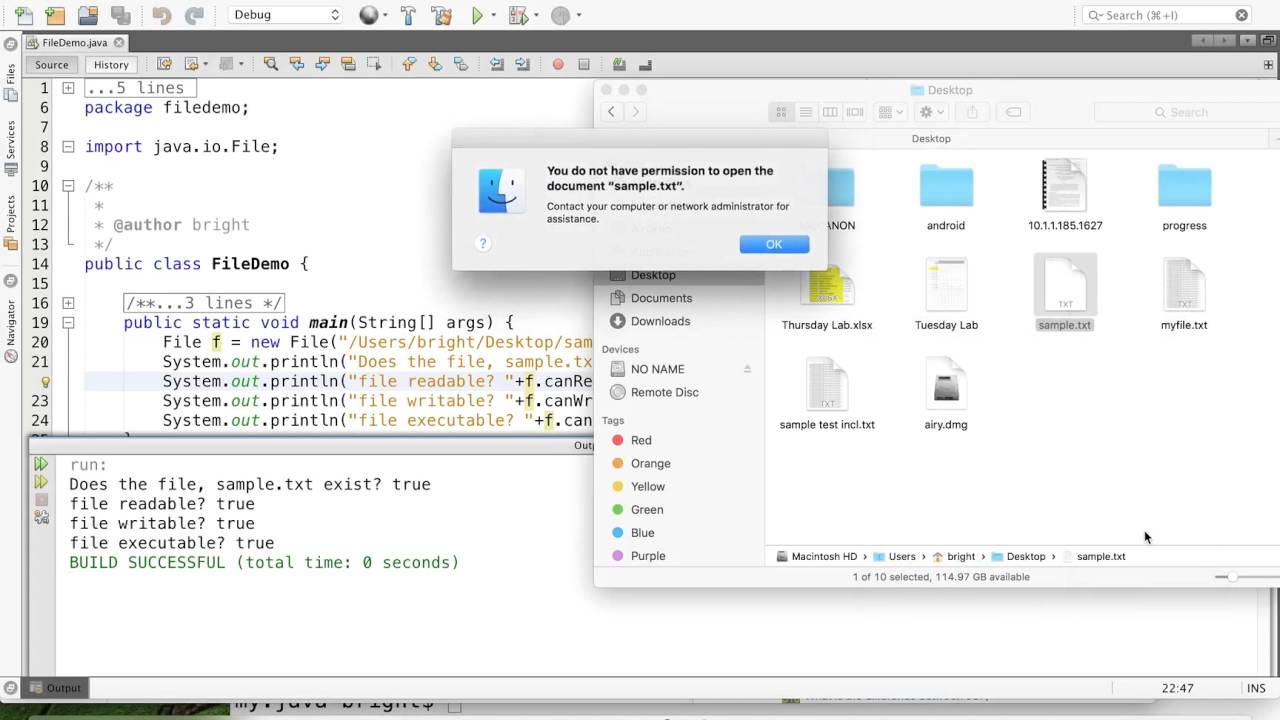Open Documents in Finder sidebar

click(x=661, y=298)
